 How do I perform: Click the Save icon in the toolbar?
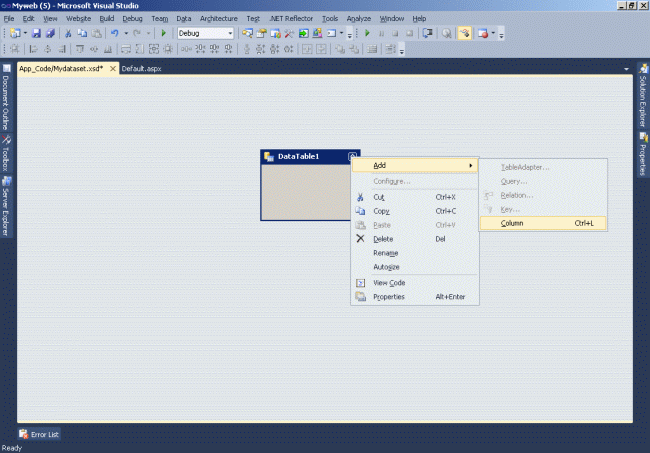point(37,33)
